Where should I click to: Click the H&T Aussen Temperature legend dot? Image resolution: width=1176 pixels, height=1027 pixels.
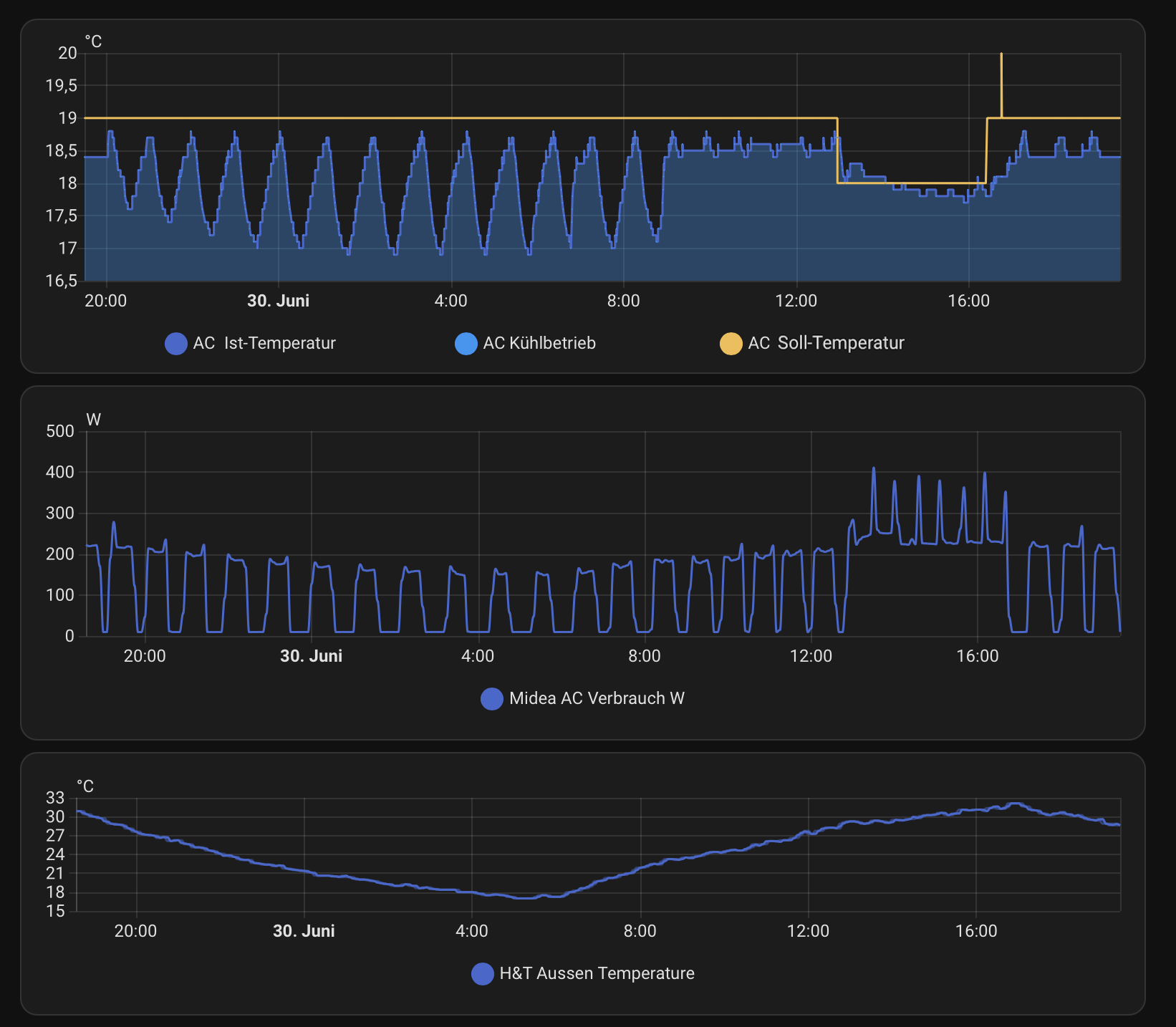point(482,974)
